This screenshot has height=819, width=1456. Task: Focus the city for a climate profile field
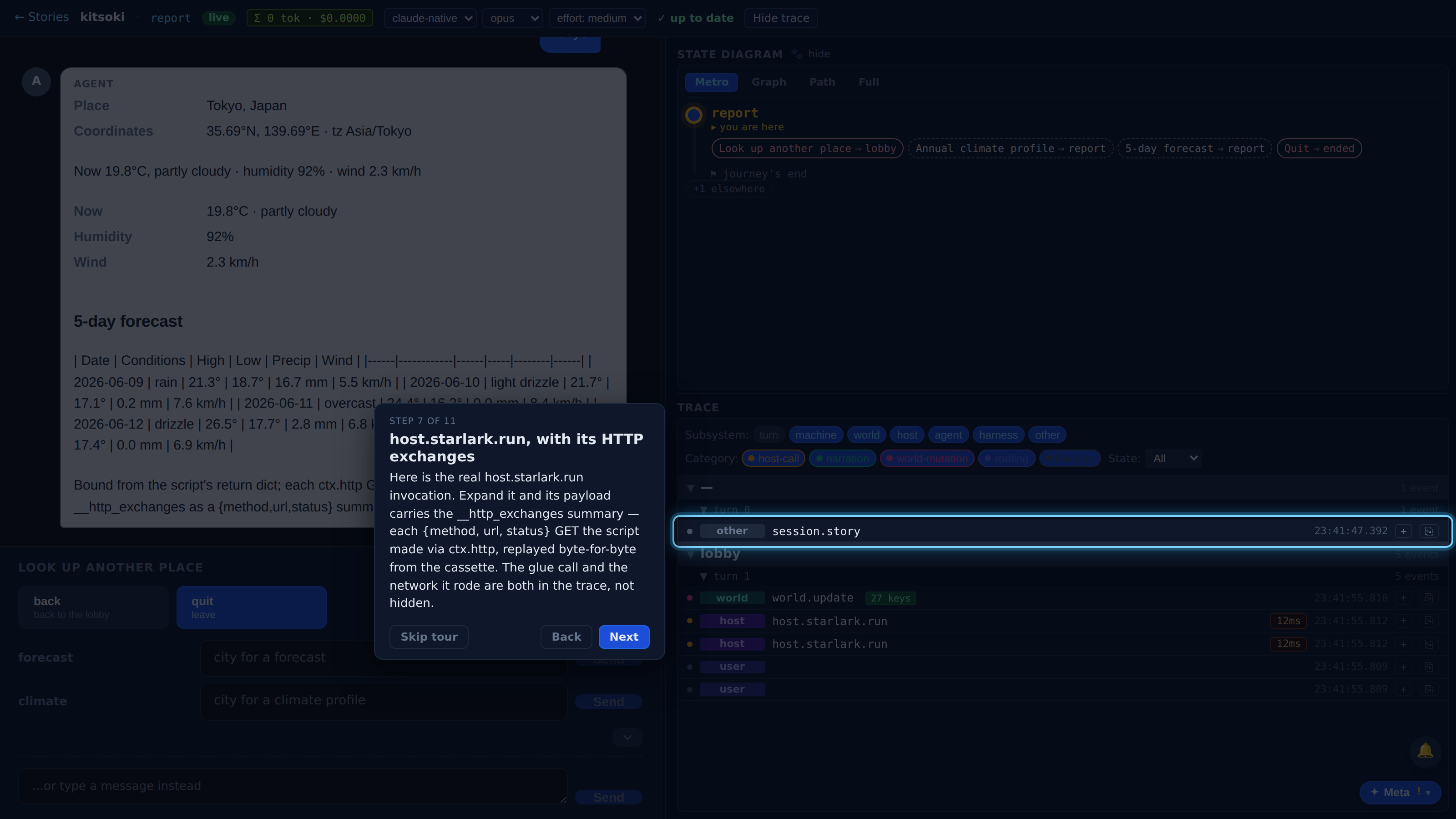coord(384,701)
